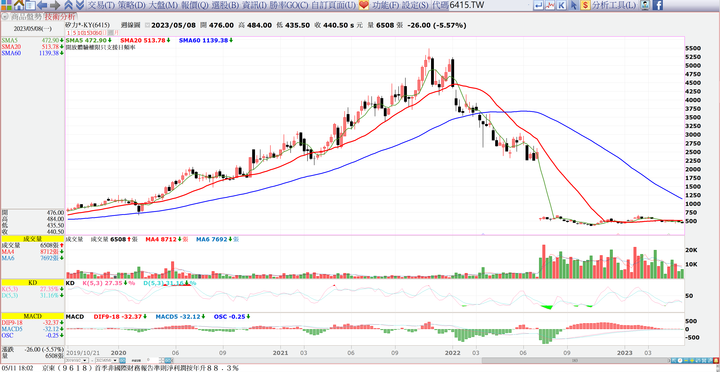Click the dollar sign order icon
The height and width of the screenshot is (372, 720).
(x=585, y=6)
